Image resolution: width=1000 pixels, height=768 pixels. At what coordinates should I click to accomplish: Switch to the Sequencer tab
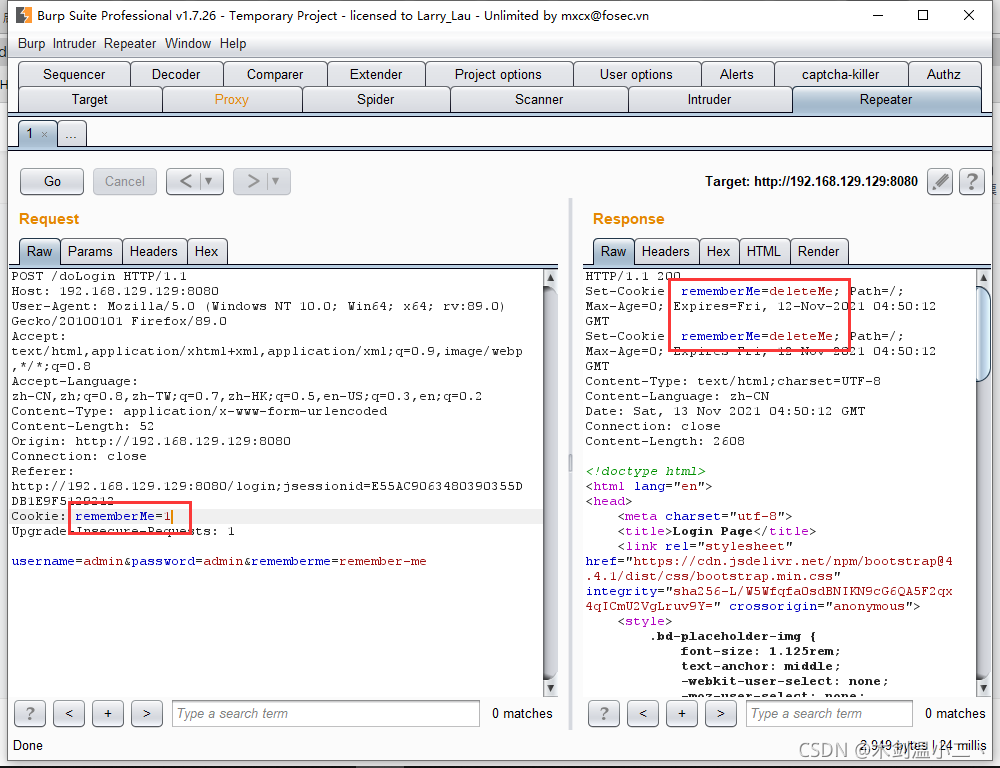coord(74,75)
